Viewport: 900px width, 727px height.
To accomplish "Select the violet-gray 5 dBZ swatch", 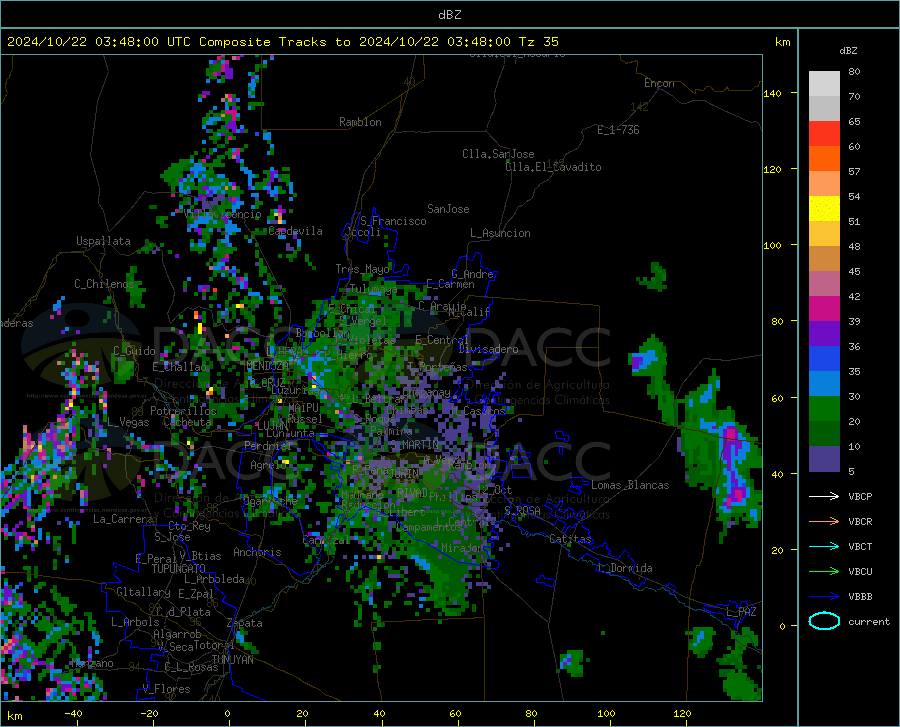I will [824, 459].
